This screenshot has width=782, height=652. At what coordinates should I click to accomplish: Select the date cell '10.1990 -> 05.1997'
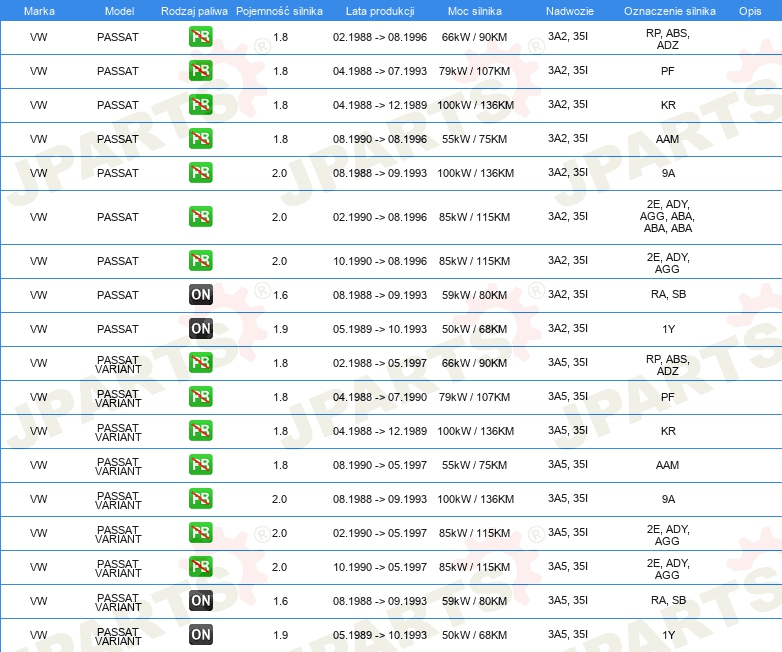pyautogui.click(x=380, y=567)
